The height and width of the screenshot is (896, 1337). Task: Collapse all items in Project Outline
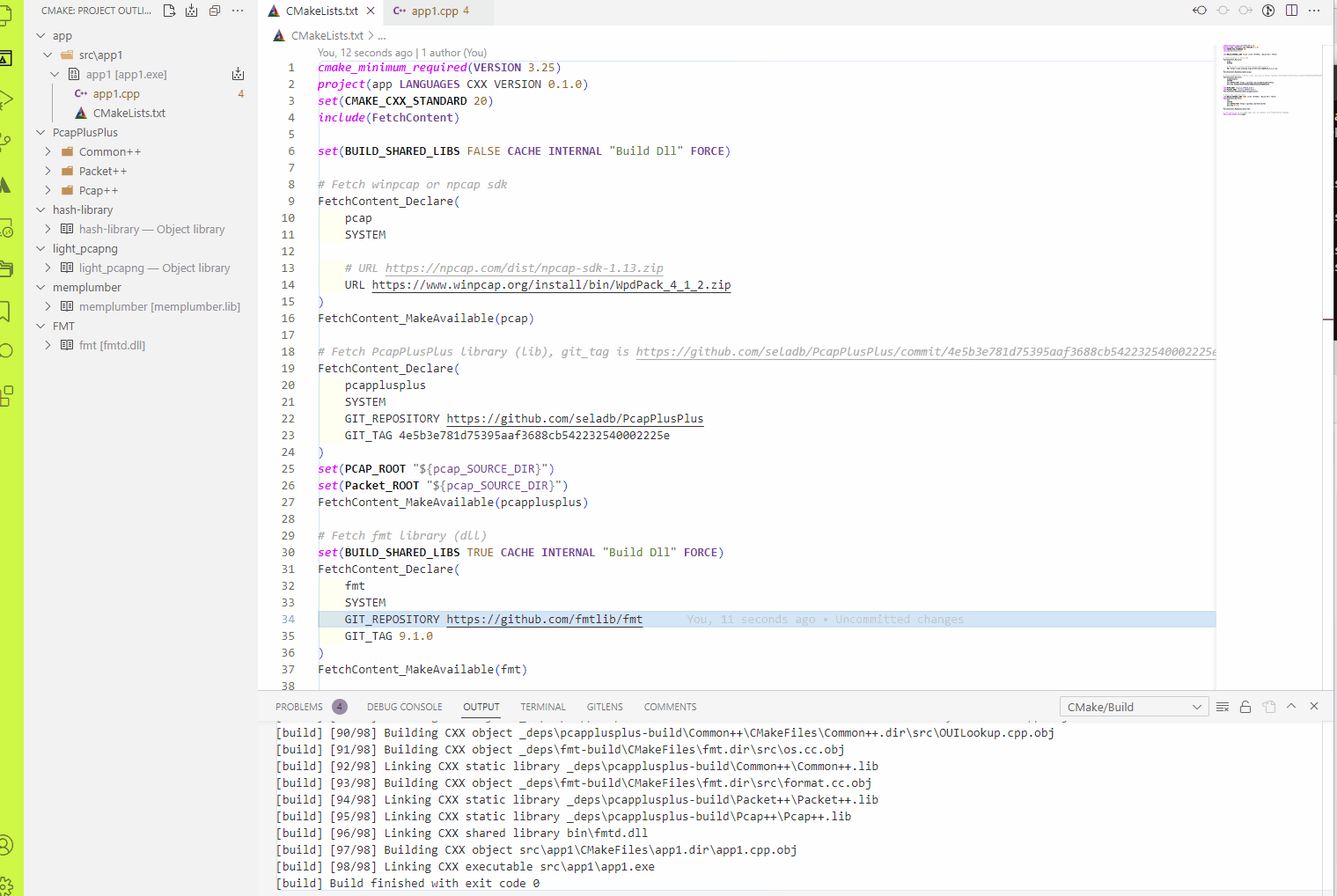215,11
